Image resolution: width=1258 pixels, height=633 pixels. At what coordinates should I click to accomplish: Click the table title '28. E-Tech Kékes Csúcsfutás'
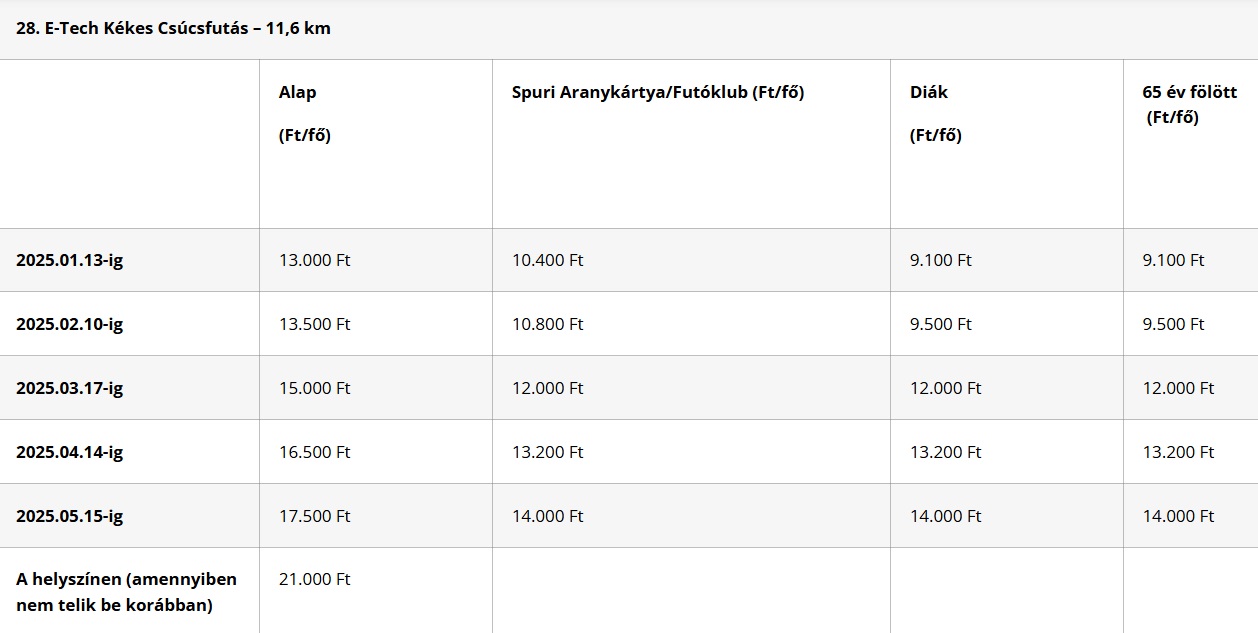point(173,29)
